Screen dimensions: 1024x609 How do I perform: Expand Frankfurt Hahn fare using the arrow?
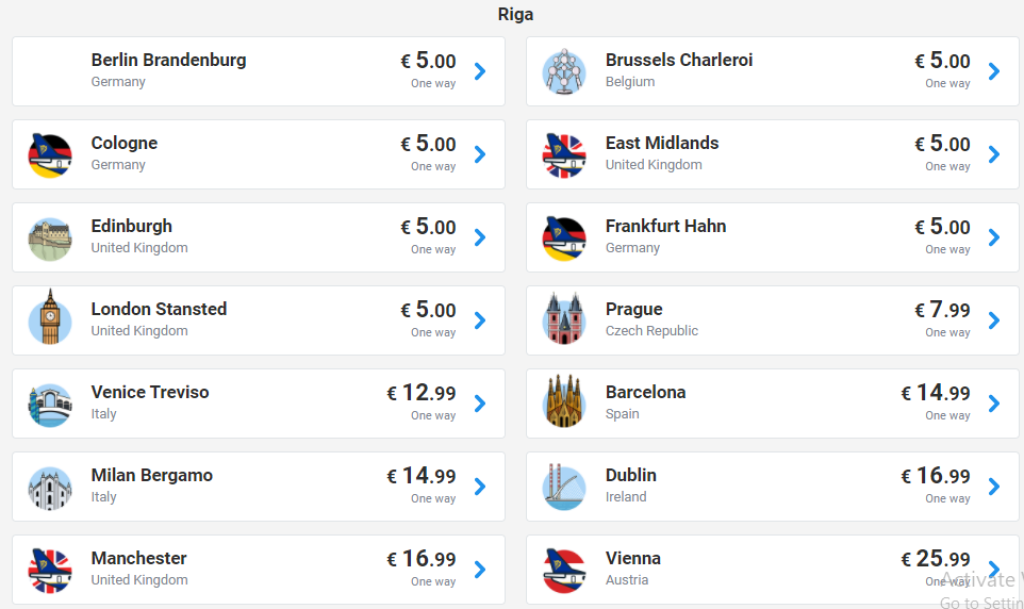pyautogui.click(x=993, y=237)
